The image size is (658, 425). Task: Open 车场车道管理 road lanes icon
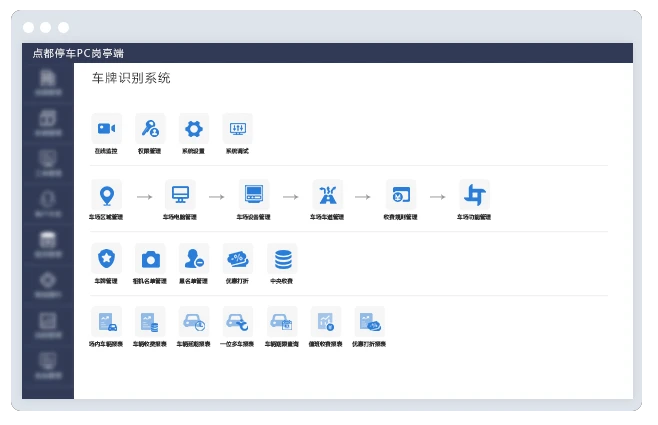tap(328, 195)
